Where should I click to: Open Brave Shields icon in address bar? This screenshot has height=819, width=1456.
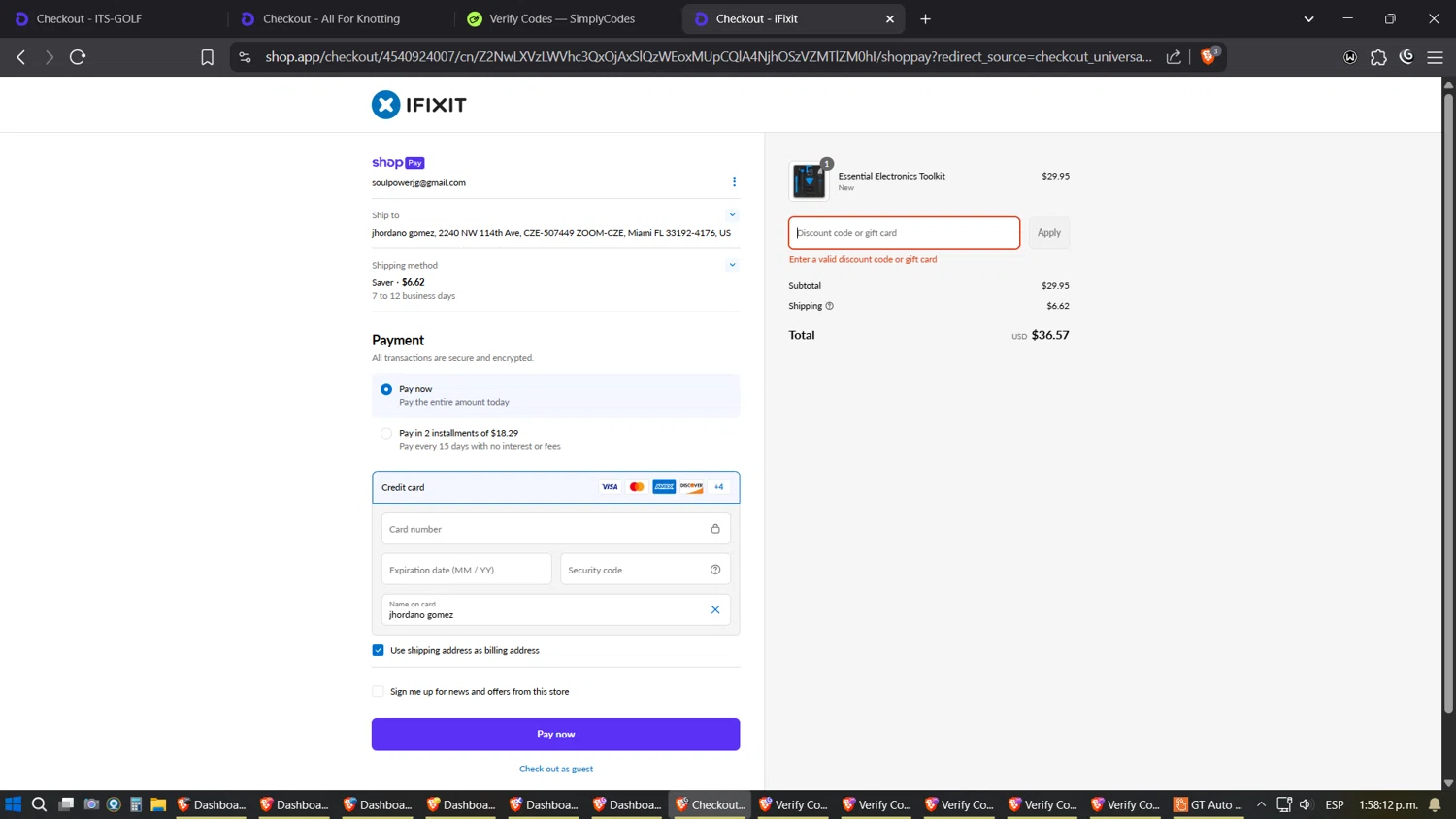[x=1208, y=57]
